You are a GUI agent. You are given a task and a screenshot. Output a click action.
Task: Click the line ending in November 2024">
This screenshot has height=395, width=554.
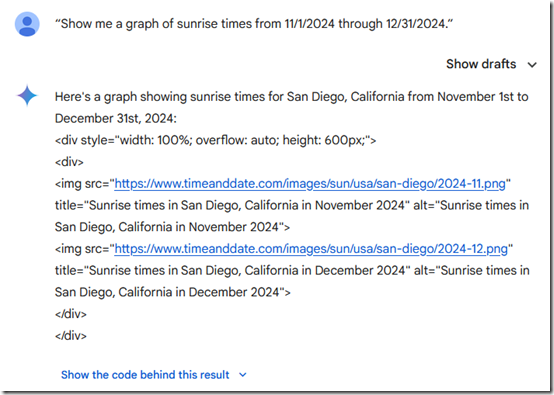[172, 227]
